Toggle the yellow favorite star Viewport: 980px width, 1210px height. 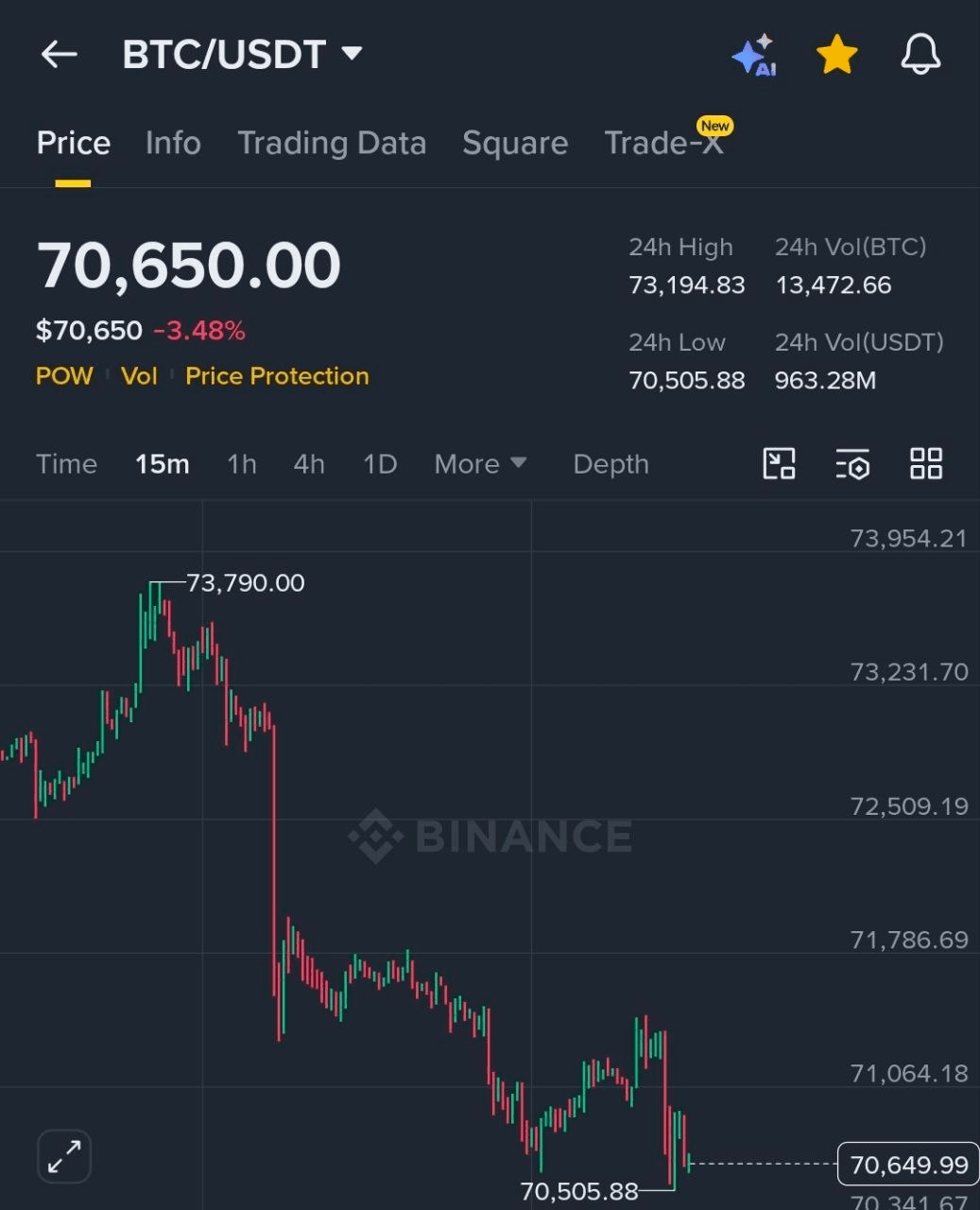[x=836, y=56]
